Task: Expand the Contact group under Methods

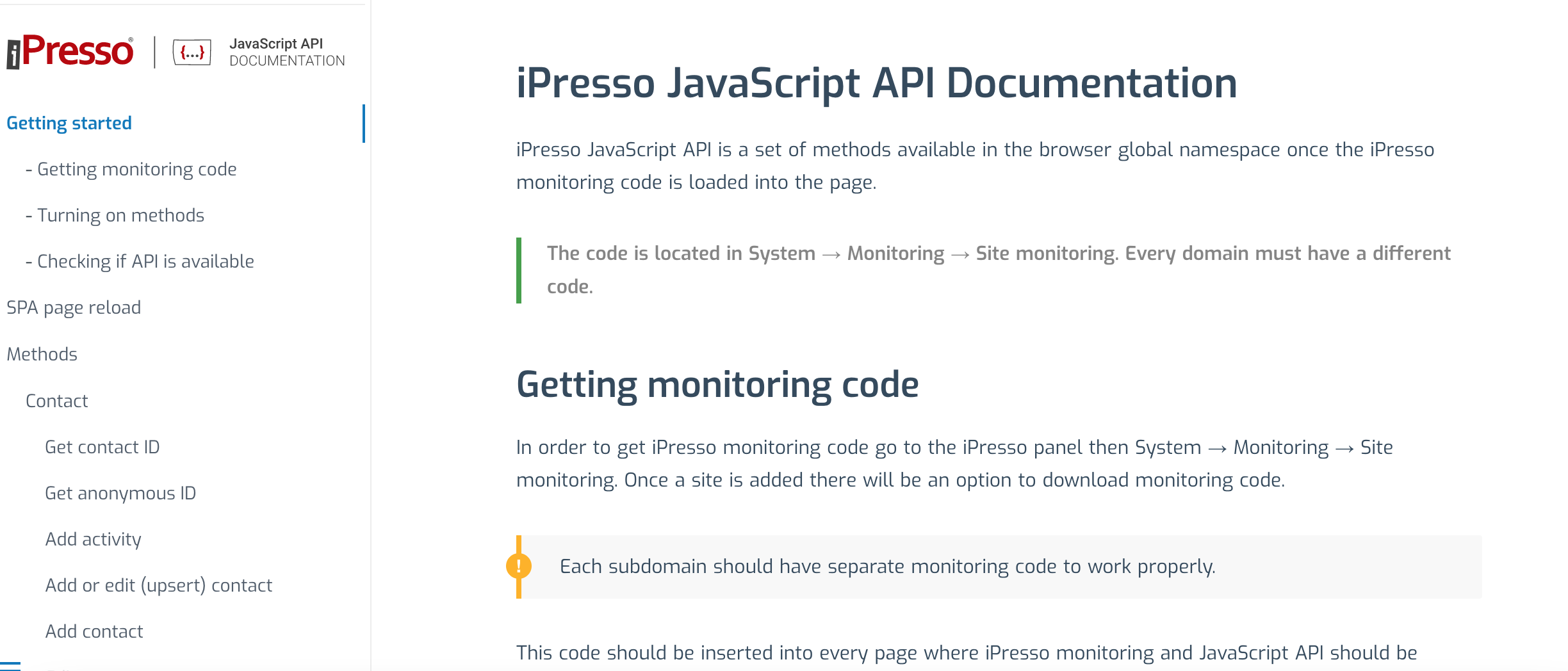Action: (x=57, y=401)
